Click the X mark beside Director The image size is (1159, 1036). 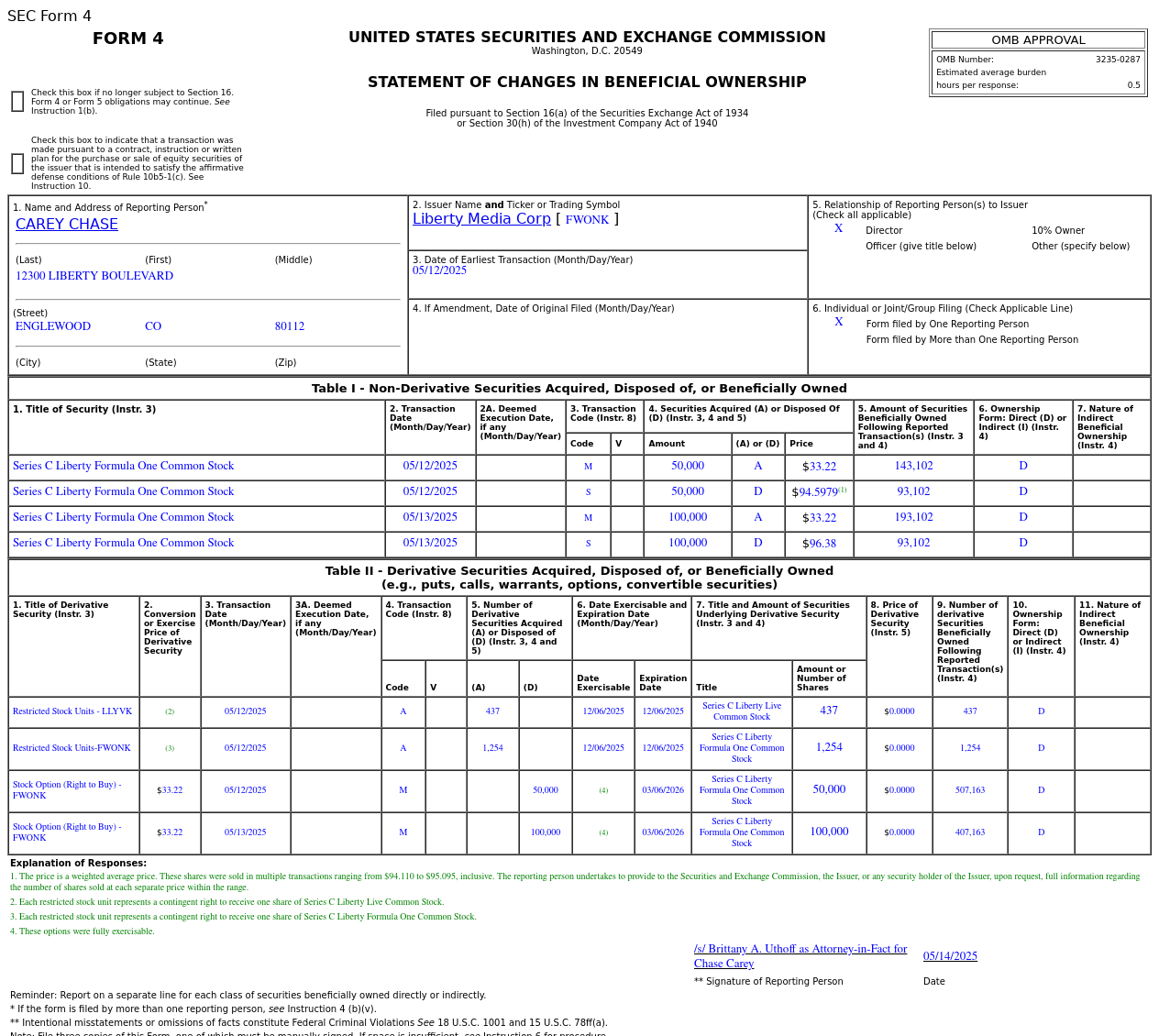pos(838,229)
